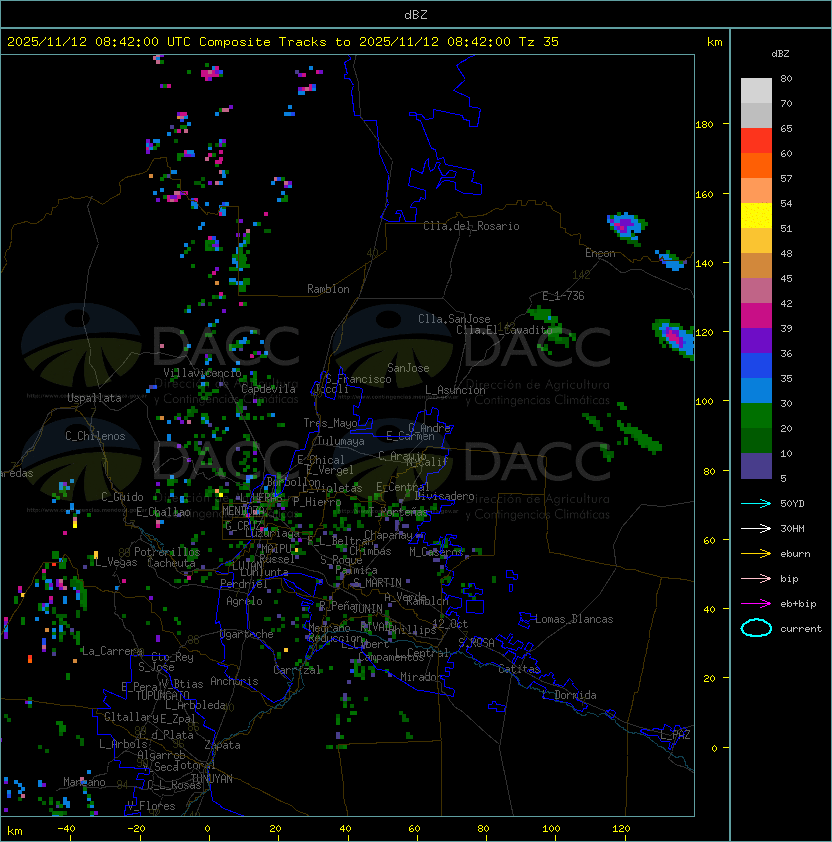Click the 'La_Carrera' map label
The width and height of the screenshot is (832, 842).
[x=112, y=651]
